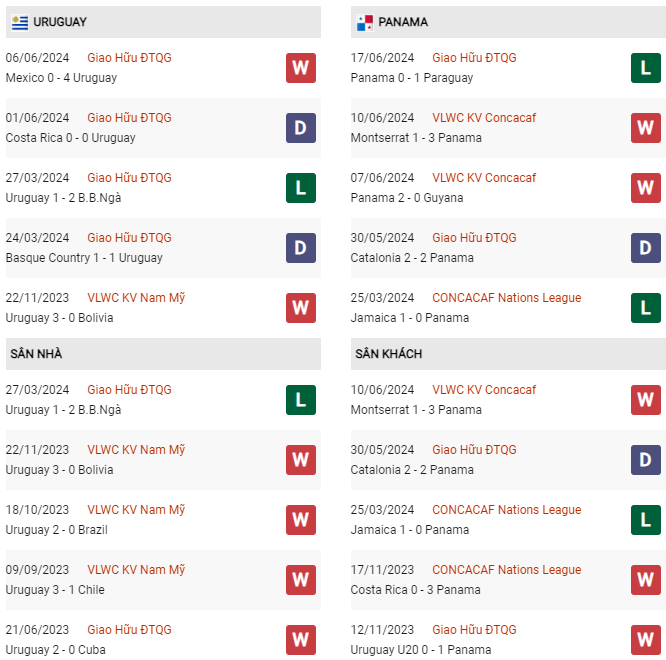Click W badge for Uruguay U20 0-1 Panama

tap(645, 640)
